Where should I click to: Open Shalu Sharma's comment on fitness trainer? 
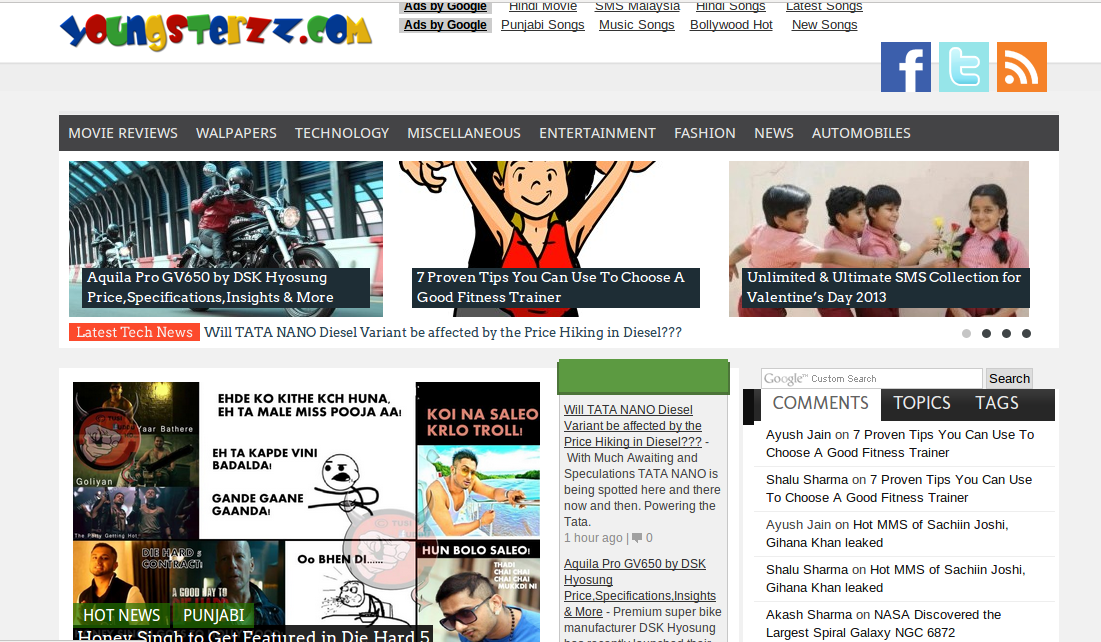(899, 489)
